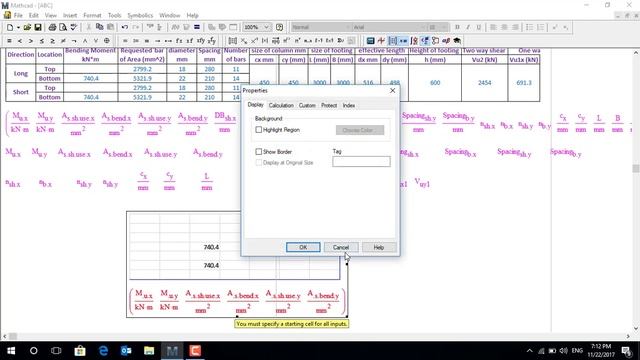Screen dimensions: 640x360
Task: Open the Greek symbol toolbar icon
Action: 447,41
